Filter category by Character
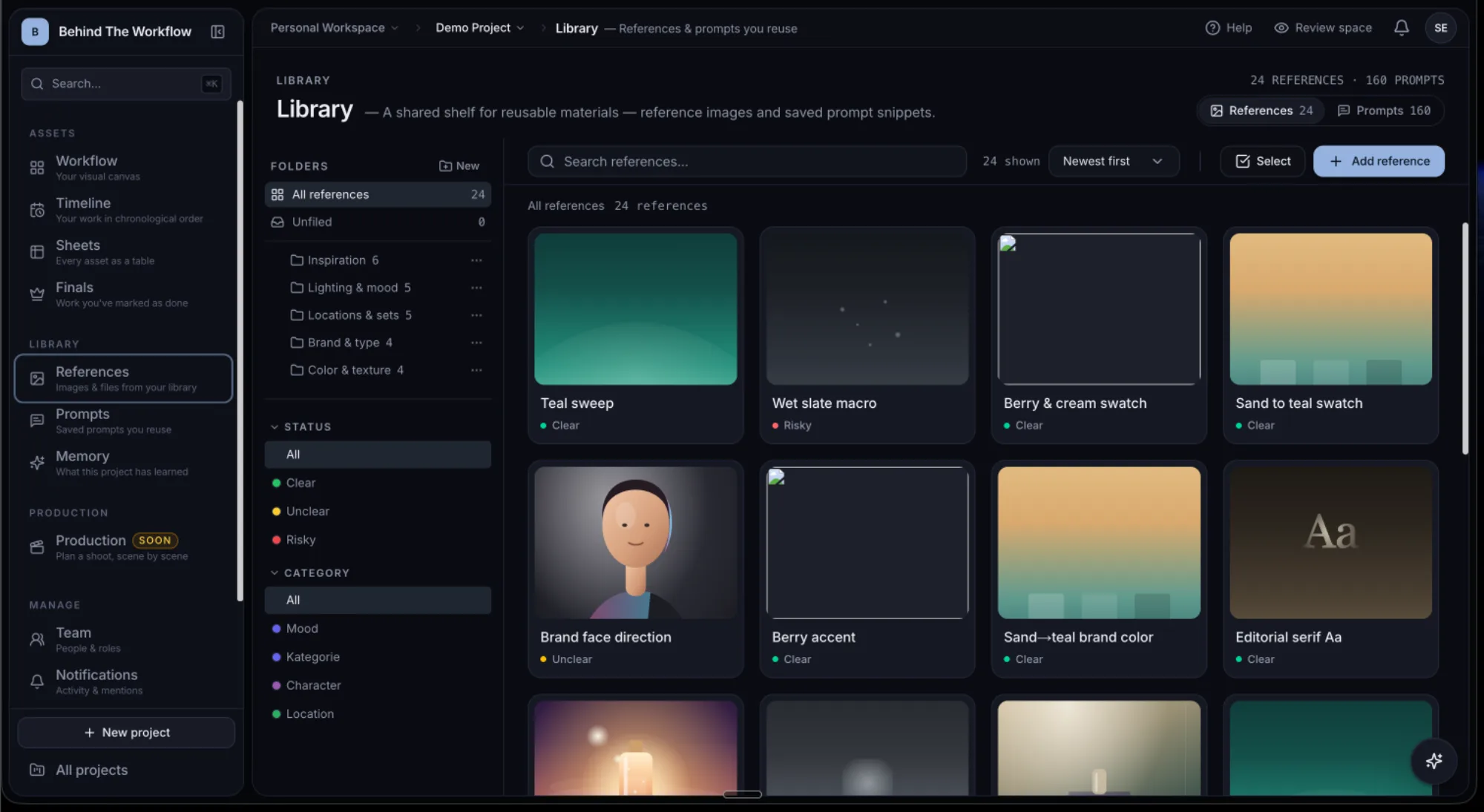The height and width of the screenshot is (812, 1484). [x=378, y=685]
